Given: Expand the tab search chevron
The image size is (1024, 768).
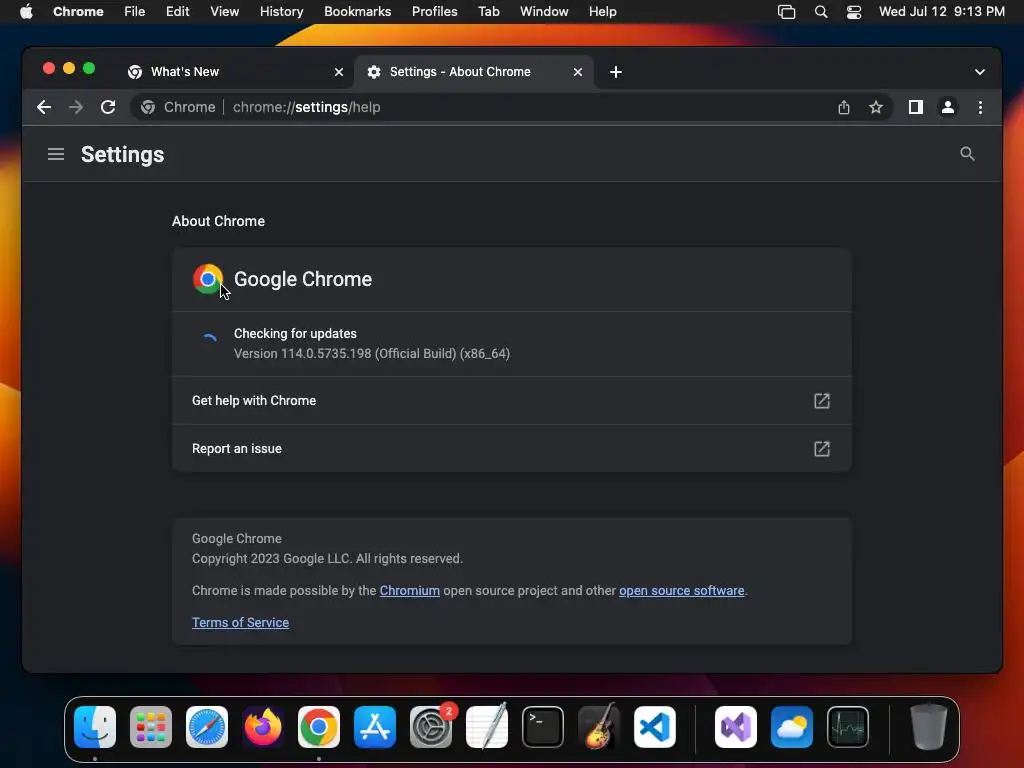Looking at the screenshot, I should (980, 72).
